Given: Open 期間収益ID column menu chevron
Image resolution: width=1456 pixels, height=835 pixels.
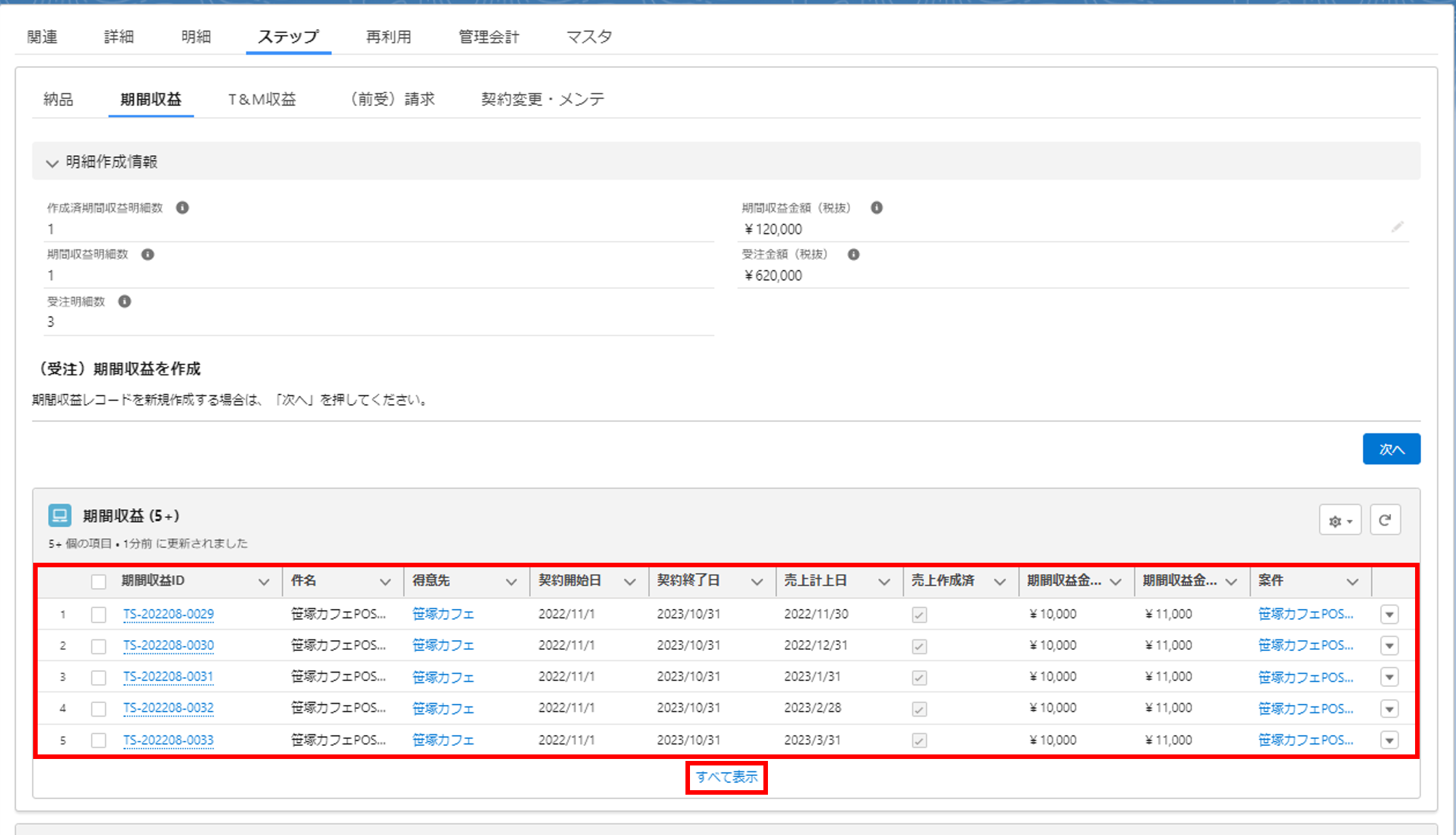Looking at the screenshot, I should click(x=264, y=582).
